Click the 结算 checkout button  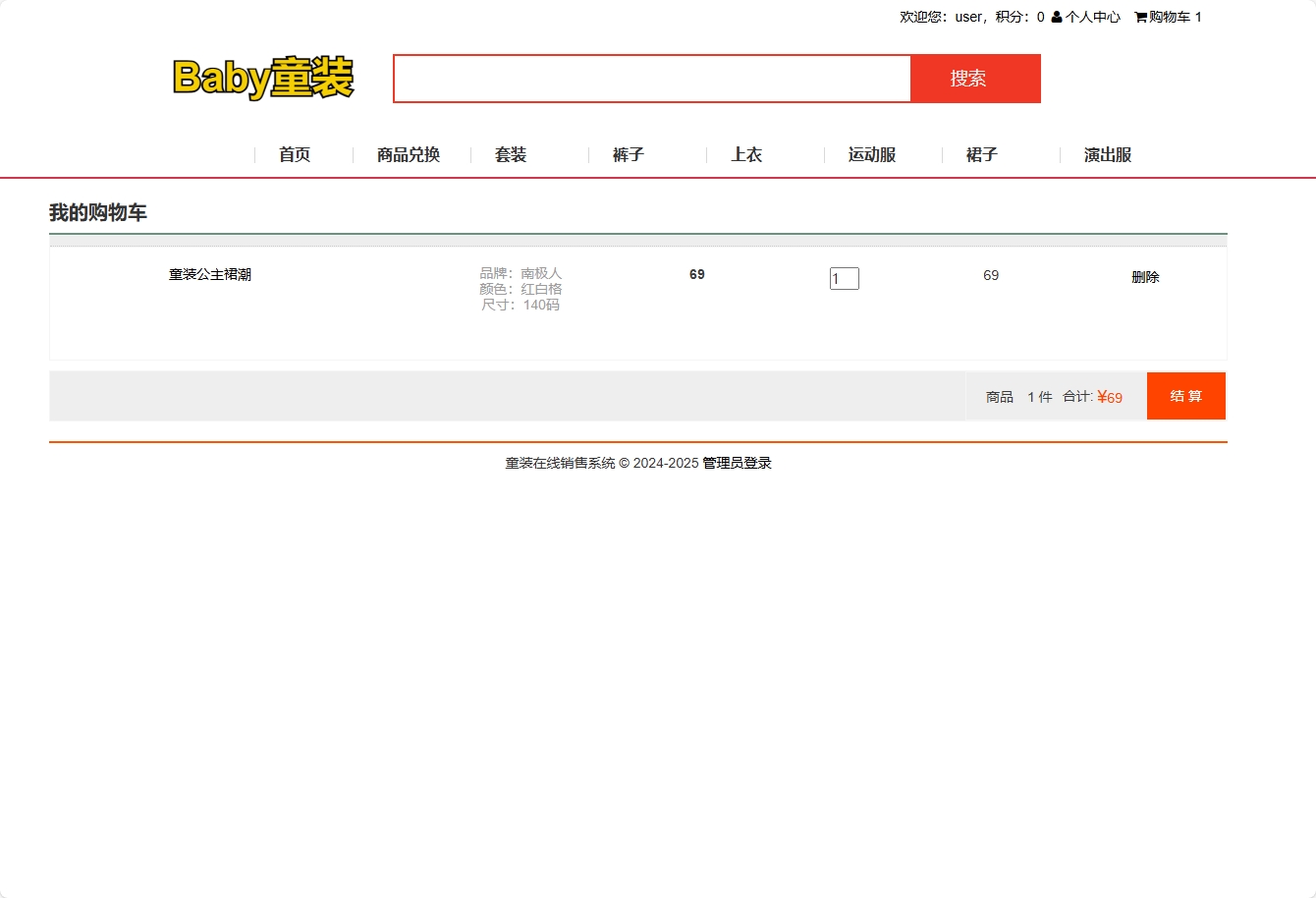click(x=1185, y=396)
